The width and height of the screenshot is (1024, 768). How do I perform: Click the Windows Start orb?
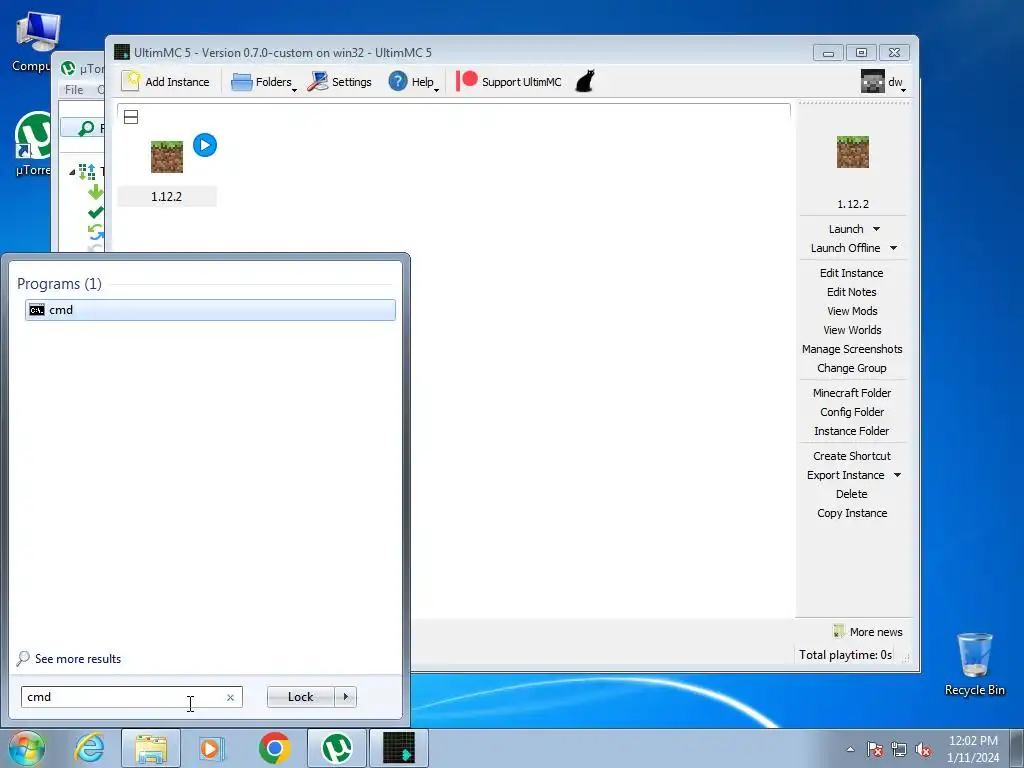(x=26, y=748)
